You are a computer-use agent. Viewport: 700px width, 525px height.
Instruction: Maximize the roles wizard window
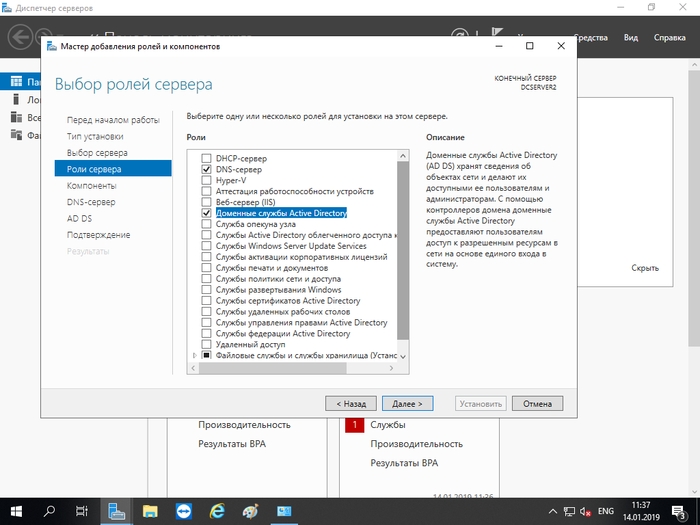click(x=529, y=46)
